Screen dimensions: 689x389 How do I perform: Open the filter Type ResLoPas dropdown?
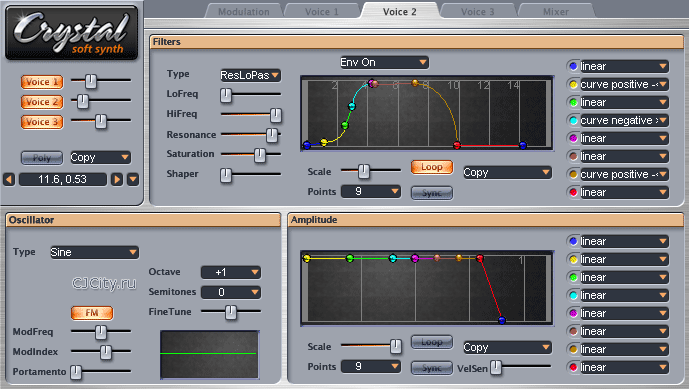[250, 75]
